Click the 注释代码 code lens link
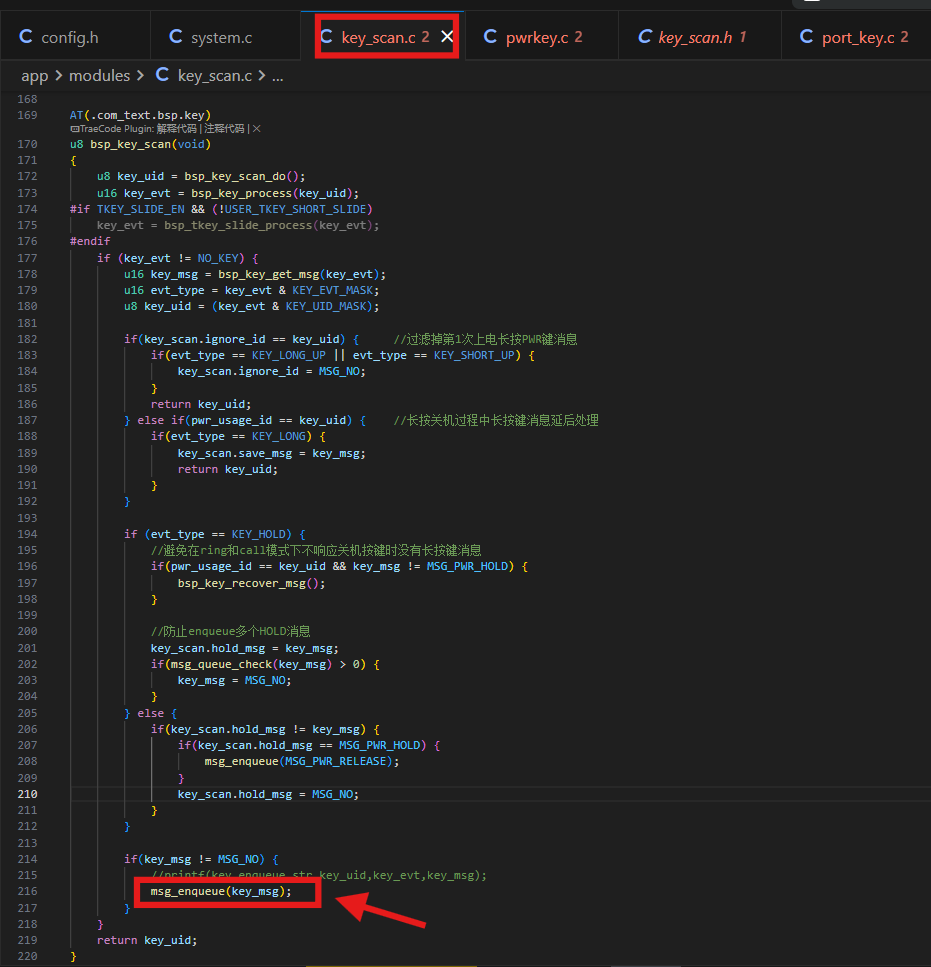Image resolution: width=931 pixels, height=967 pixels. (224, 128)
